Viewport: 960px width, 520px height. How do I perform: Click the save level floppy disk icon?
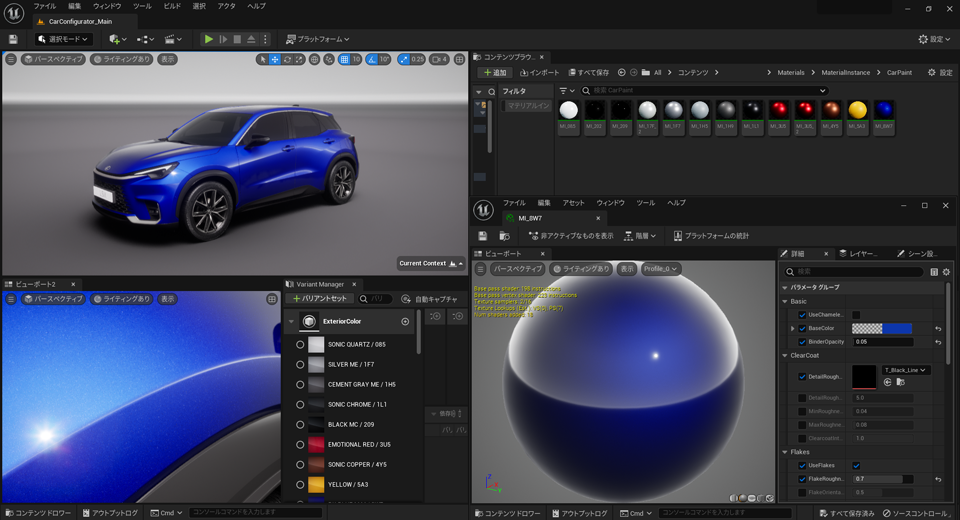pos(13,39)
